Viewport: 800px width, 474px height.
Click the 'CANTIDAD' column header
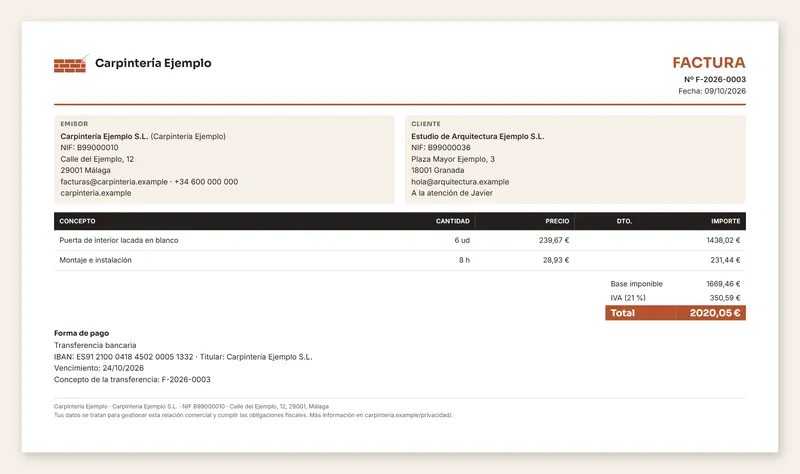click(x=452, y=221)
